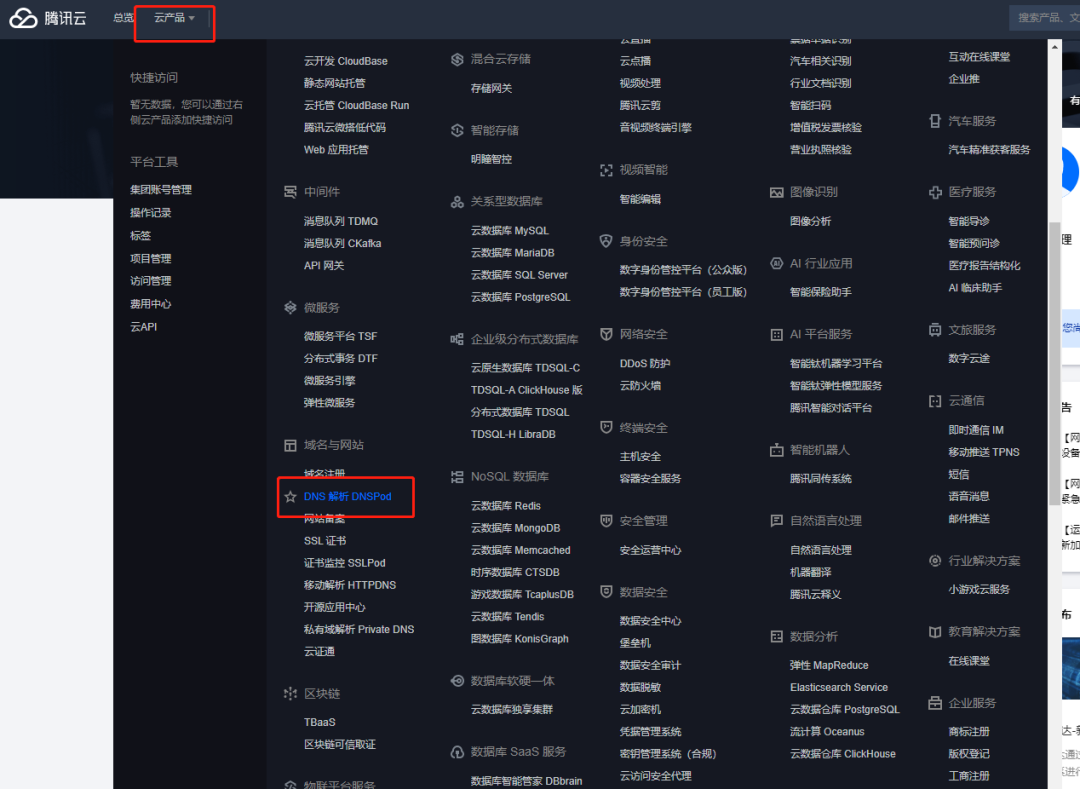This screenshot has width=1080, height=789.
Task: Click the NoSQL 数据库 category icon
Action: pyautogui.click(x=457, y=476)
